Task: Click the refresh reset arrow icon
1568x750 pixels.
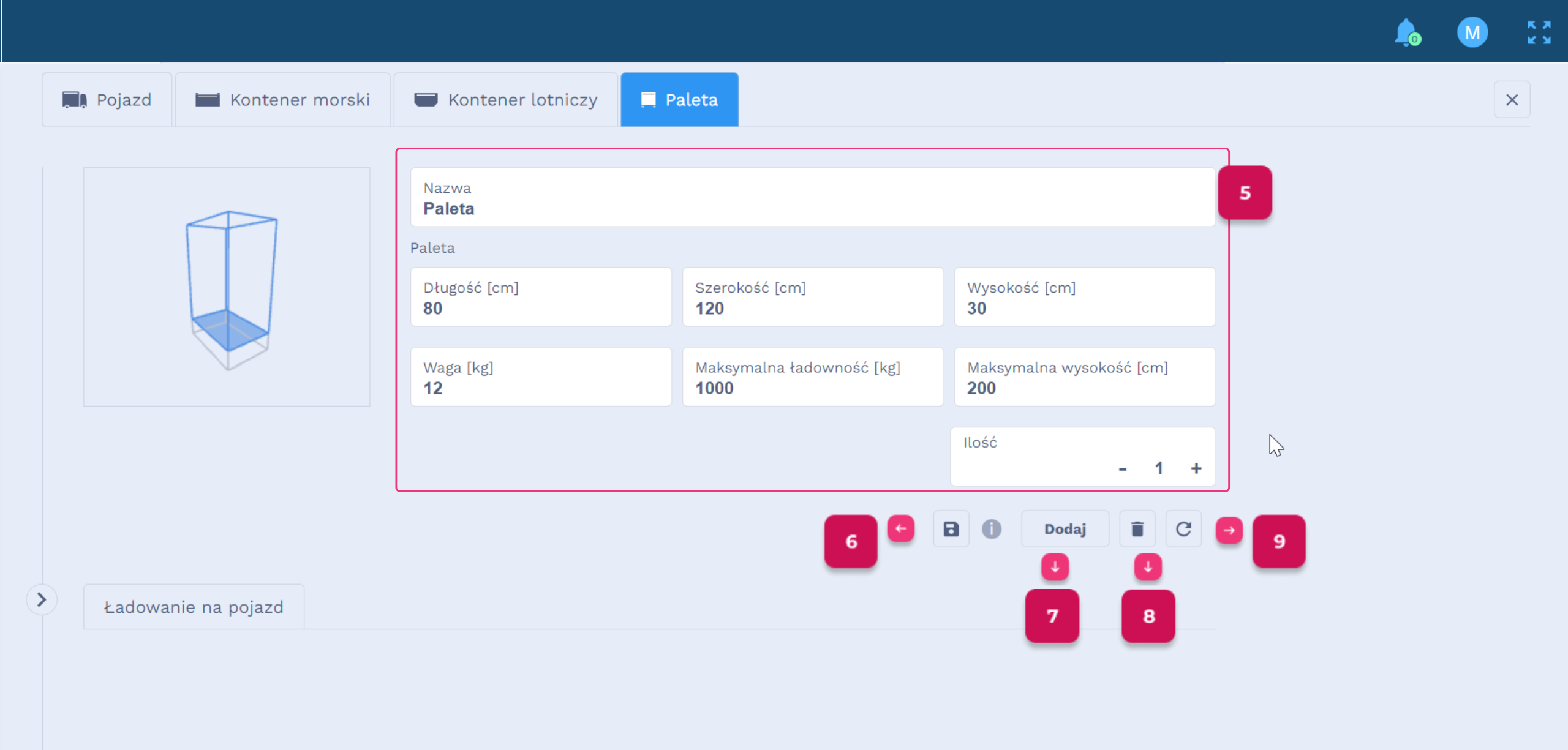Action: click(1183, 529)
